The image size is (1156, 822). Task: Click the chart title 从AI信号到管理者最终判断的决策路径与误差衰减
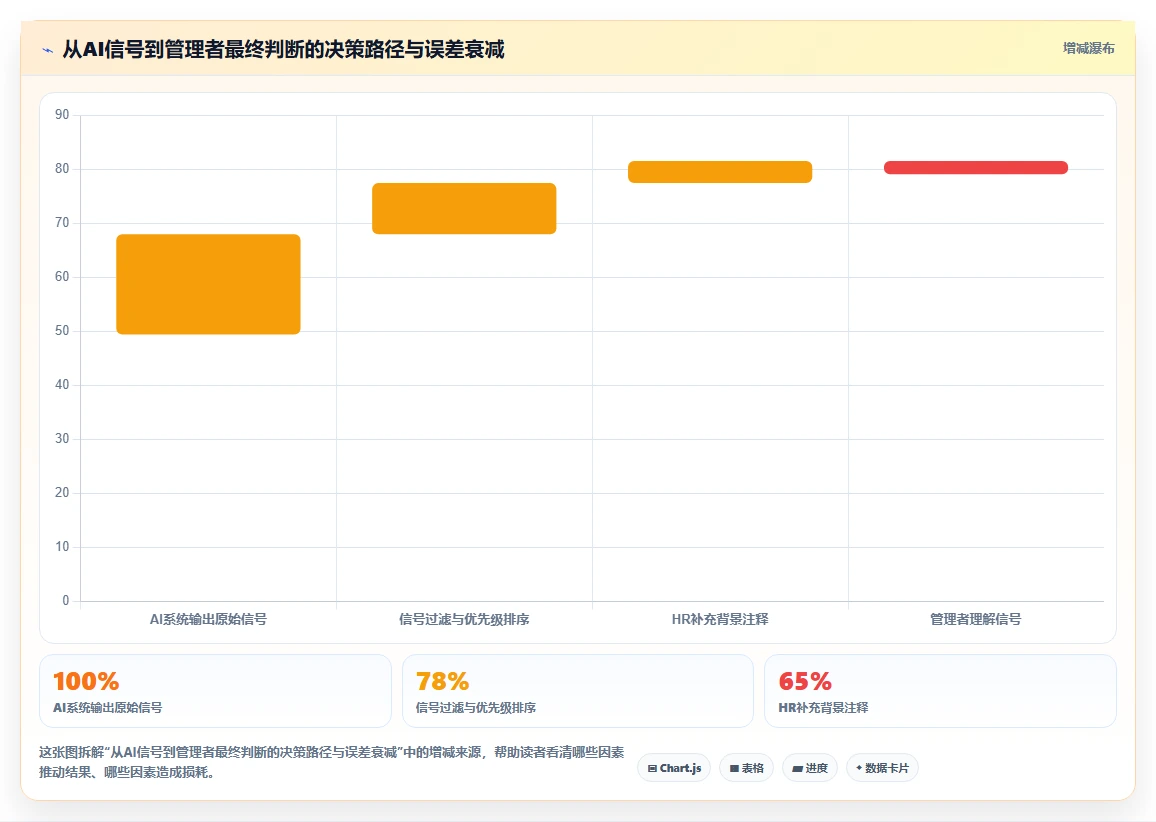click(283, 49)
